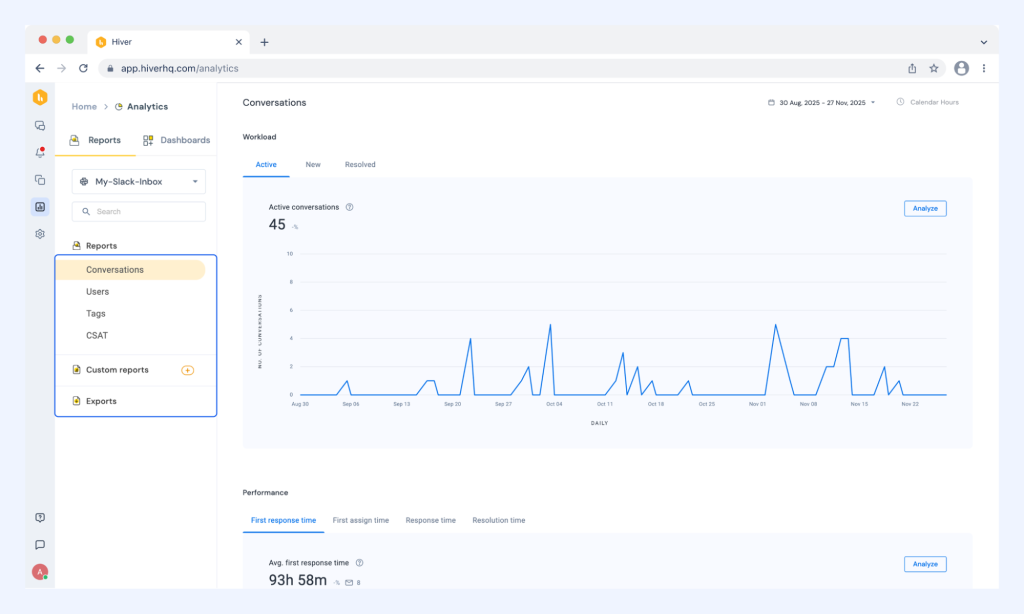
Task: Open browser three-dot menu
Action: [984, 68]
